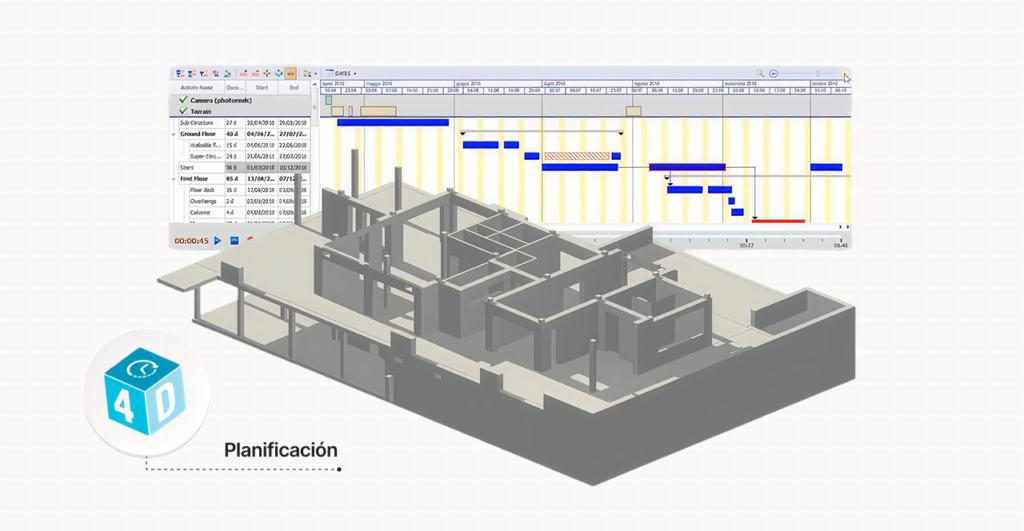Image resolution: width=1024 pixels, height=531 pixels.
Task: Click the highlighted orange toolbar button
Action: 291,73
